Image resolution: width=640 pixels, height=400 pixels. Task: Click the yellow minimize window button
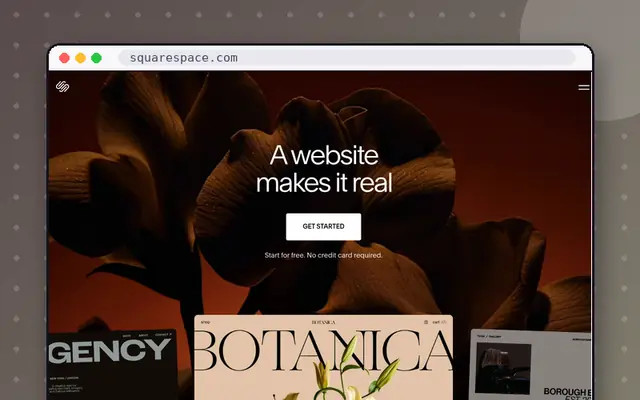pyautogui.click(x=80, y=58)
